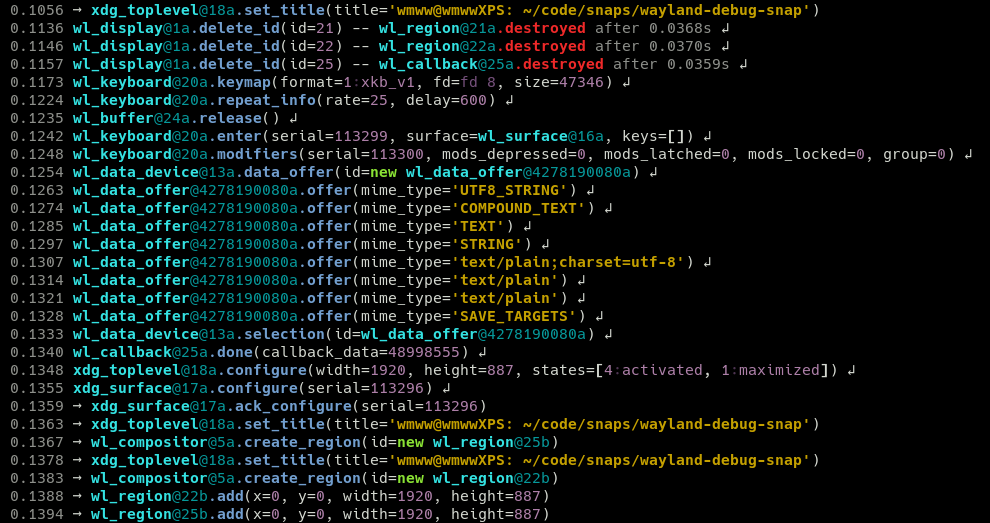990x523 pixels.
Task: Click the 'STRING' mime type on the 0.1297 line
Action: tap(487, 244)
